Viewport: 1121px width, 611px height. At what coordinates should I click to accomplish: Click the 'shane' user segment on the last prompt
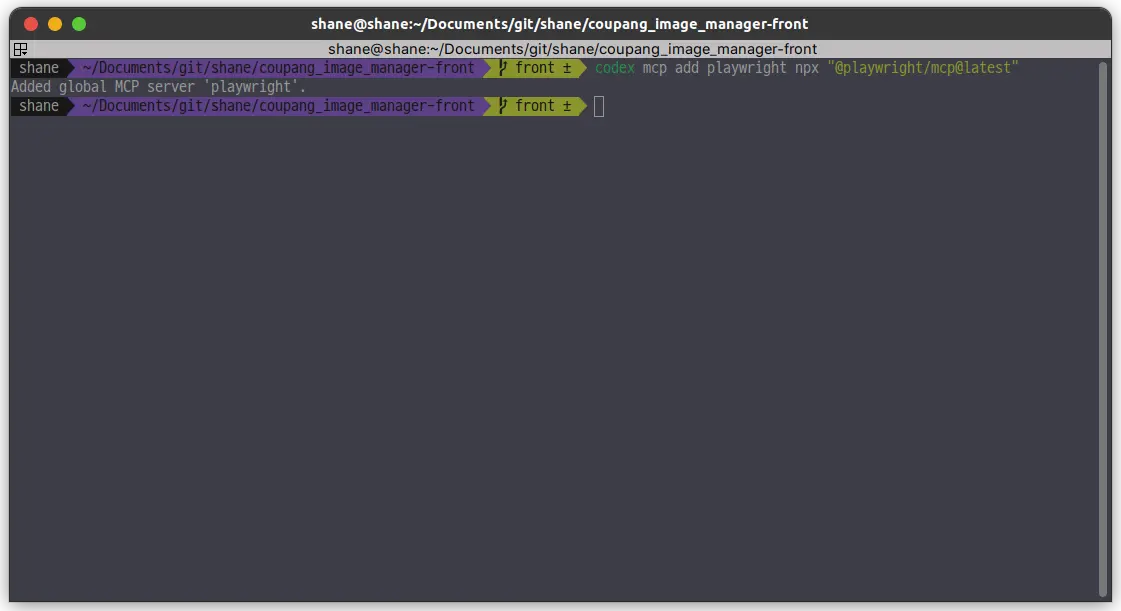point(39,106)
